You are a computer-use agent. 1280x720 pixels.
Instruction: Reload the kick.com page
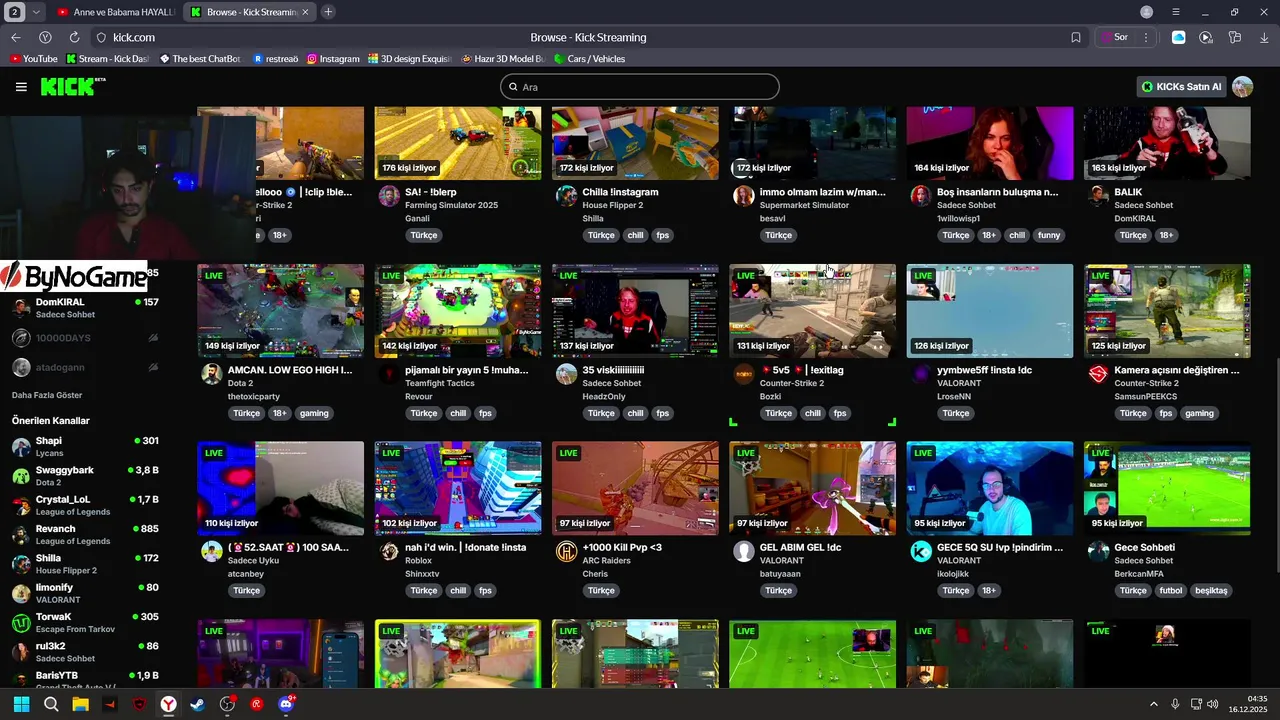[x=74, y=37]
